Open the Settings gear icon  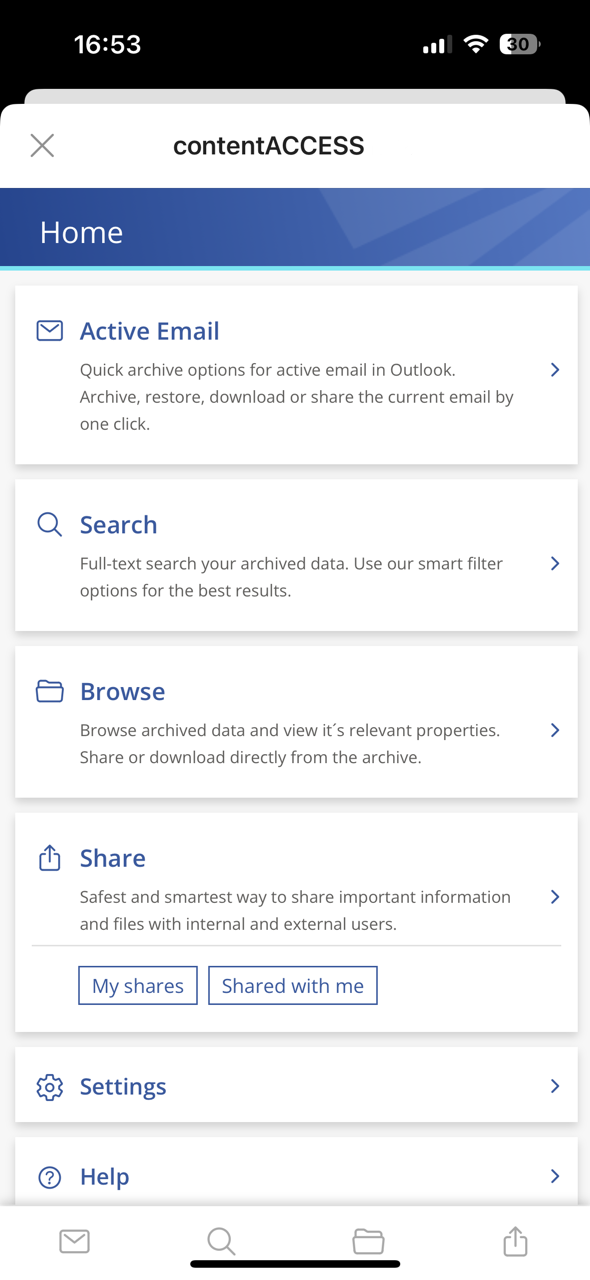(49, 1086)
